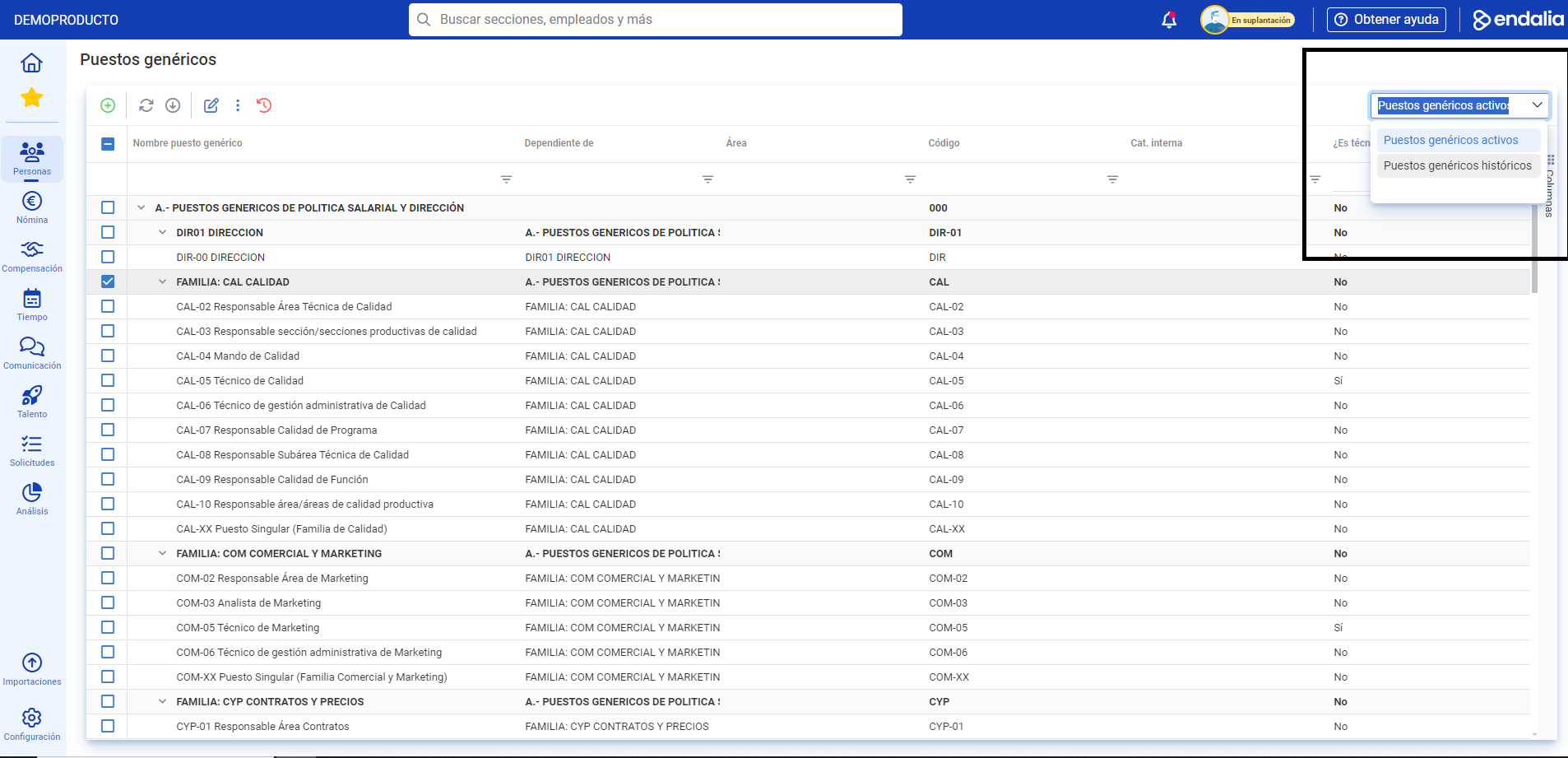Image resolution: width=1568 pixels, height=758 pixels.
Task: Open Análisis in the sidebar
Action: click(32, 499)
